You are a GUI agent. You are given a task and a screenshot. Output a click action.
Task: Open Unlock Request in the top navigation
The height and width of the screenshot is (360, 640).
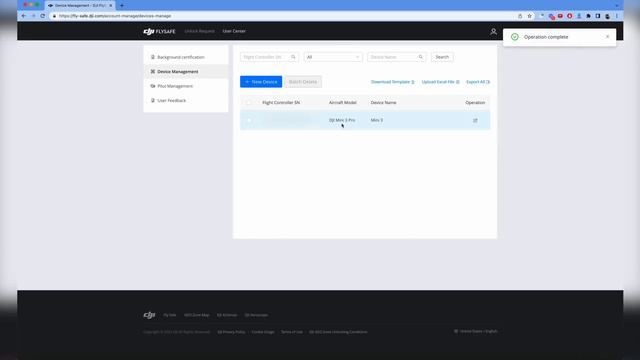[199, 31]
